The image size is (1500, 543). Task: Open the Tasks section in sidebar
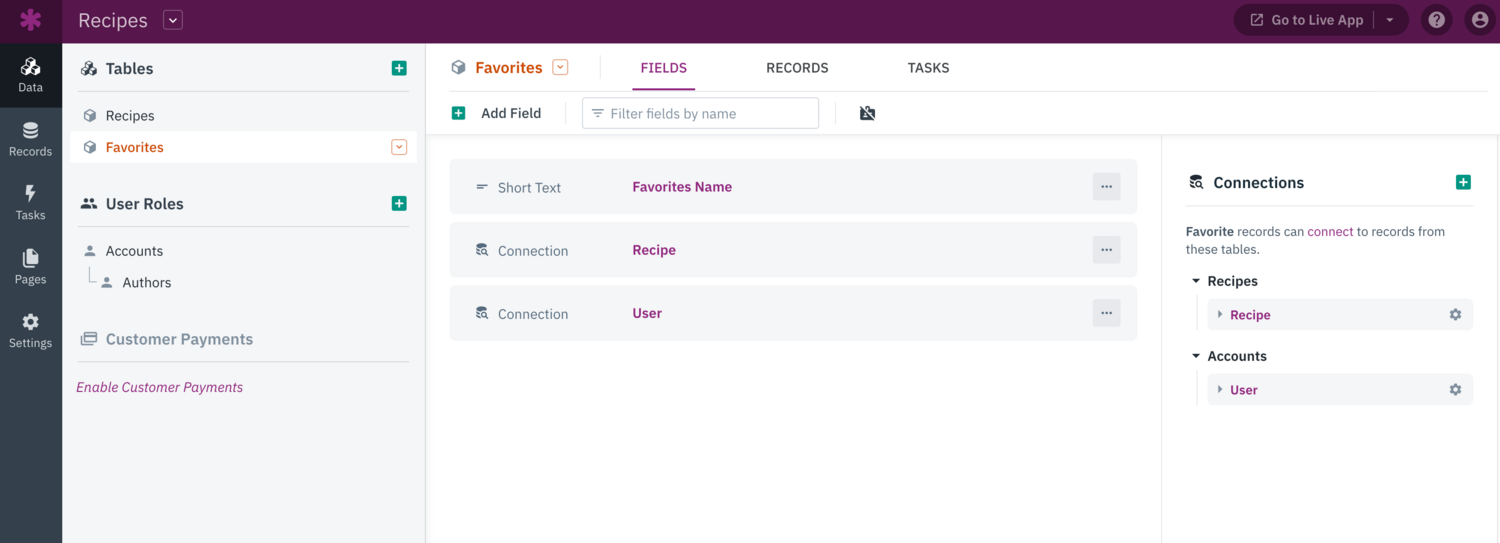pyautogui.click(x=31, y=203)
